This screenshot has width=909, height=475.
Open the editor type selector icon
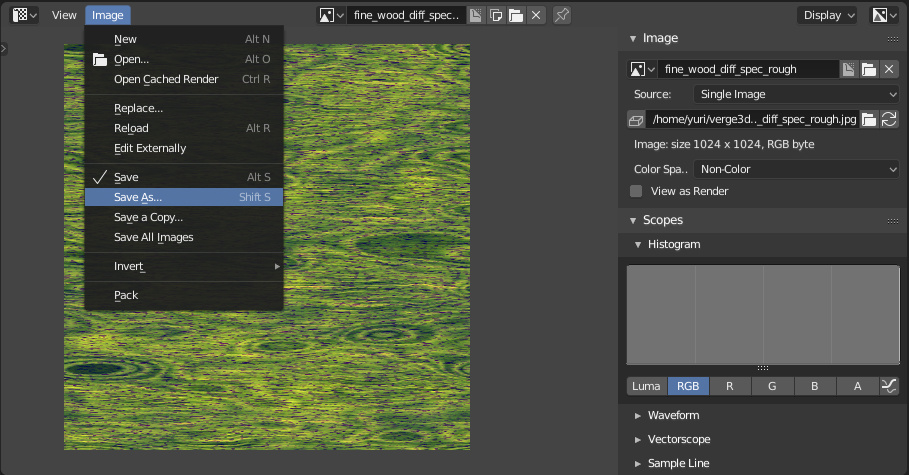click(x=25, y=15)
